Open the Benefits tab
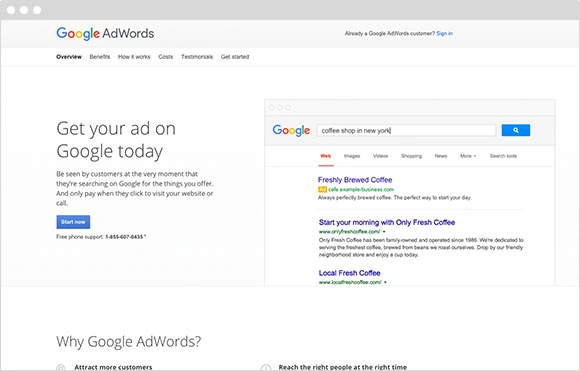The height and width of the screenshot is (371, 580). click(x=100, y=57)
